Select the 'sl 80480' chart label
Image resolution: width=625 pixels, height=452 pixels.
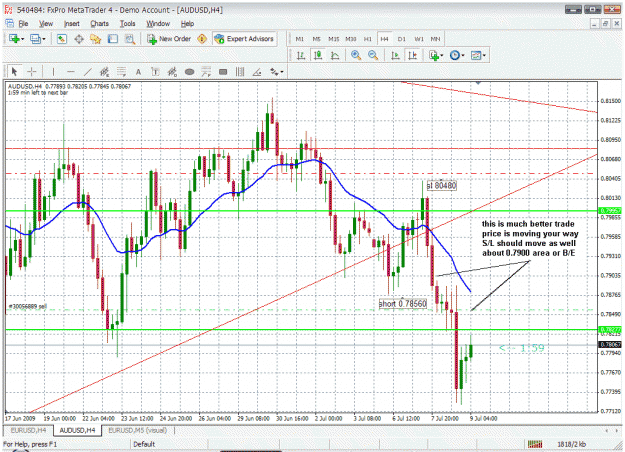[x=442, y=186]
